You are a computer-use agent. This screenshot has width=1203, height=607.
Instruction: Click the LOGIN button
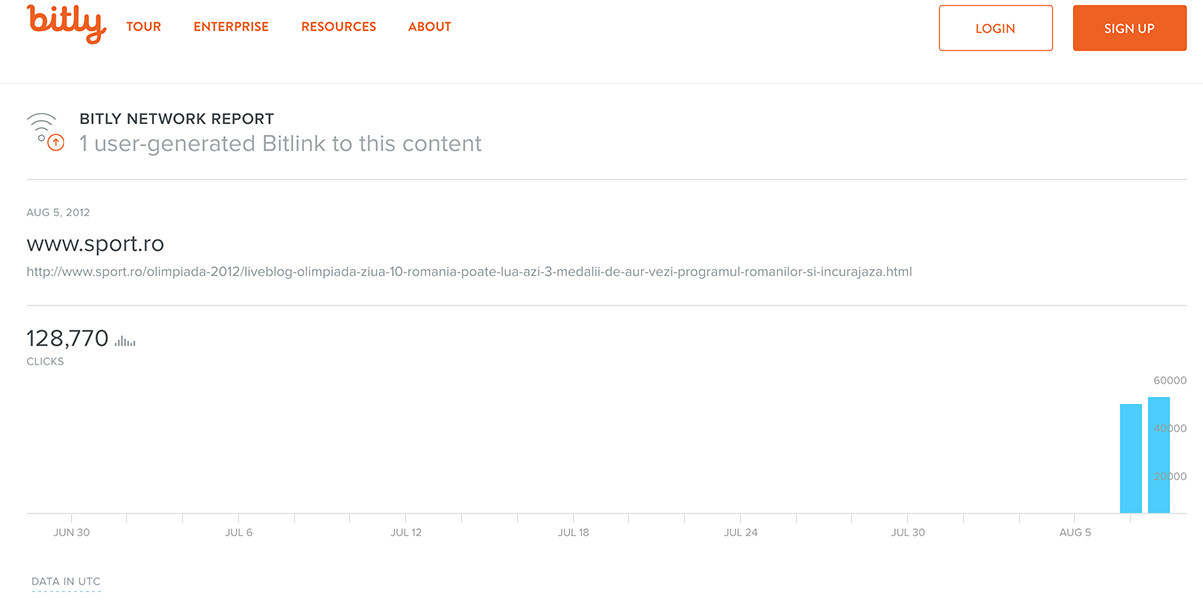tap(995, 28)
